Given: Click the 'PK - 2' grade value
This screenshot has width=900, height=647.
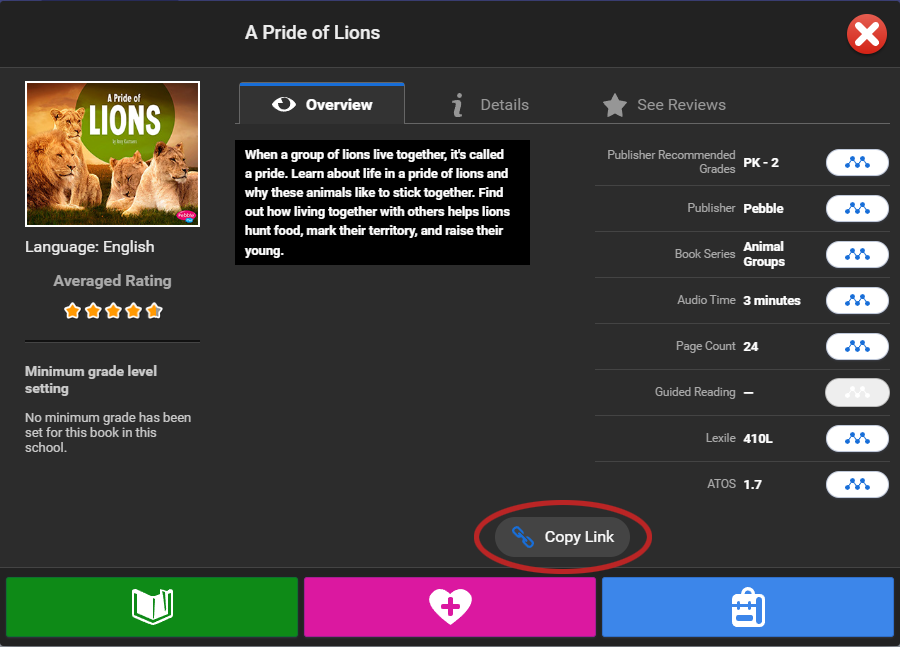Looking at the screenshot, I should (761, 162).
